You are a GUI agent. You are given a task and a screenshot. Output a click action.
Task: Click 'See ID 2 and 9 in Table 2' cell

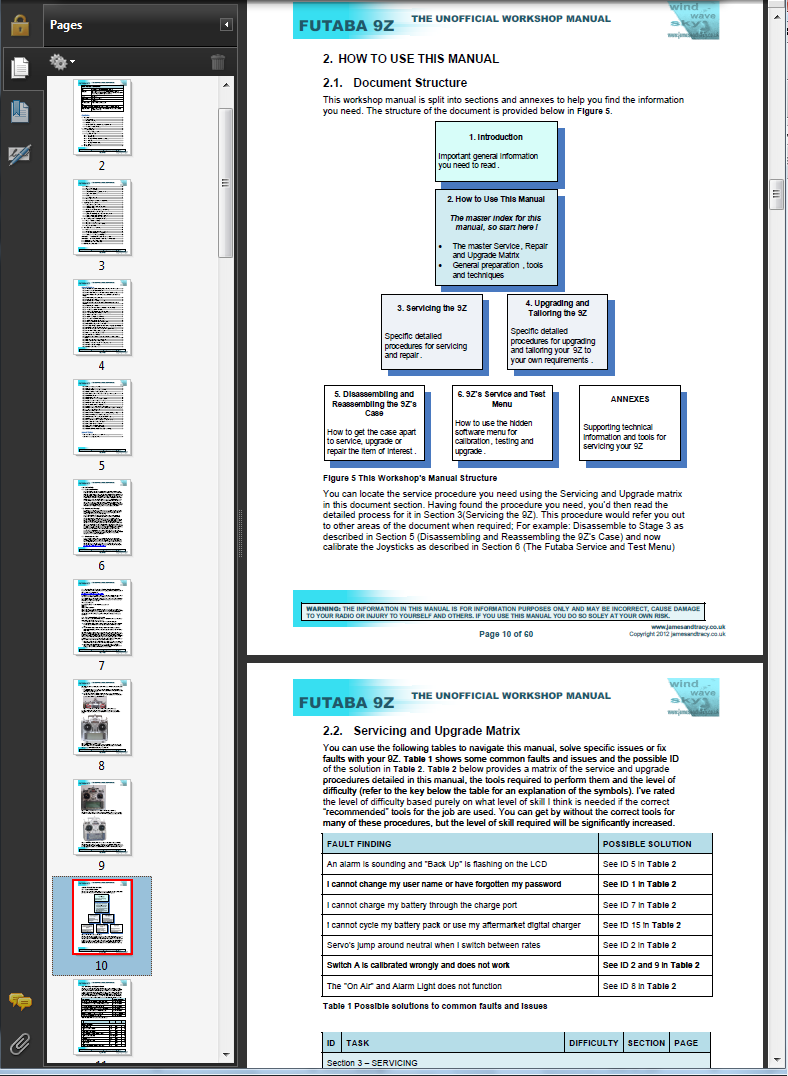click(656, 966)
